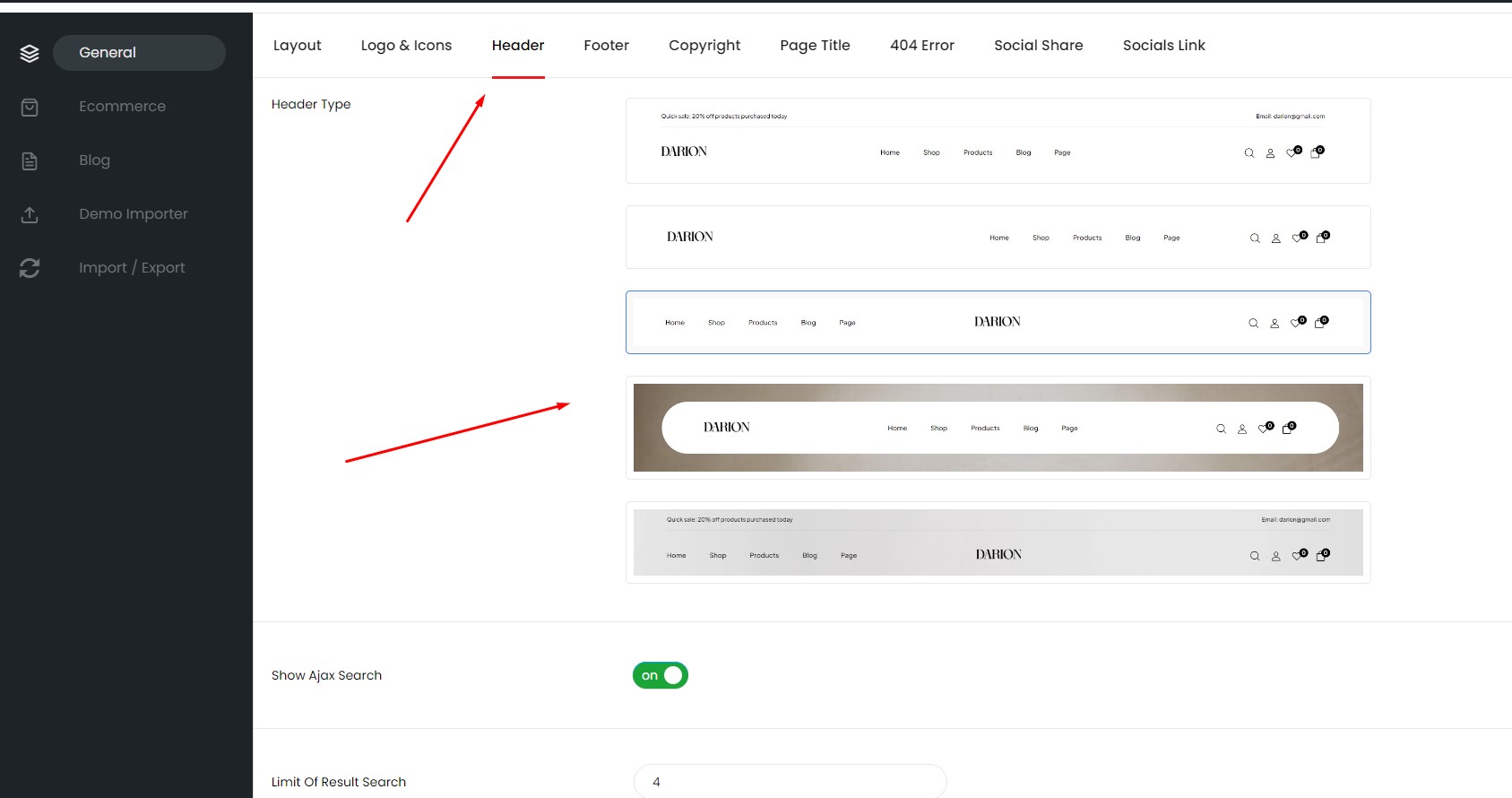Click the Limit Of Result Search field

point(790,781)
